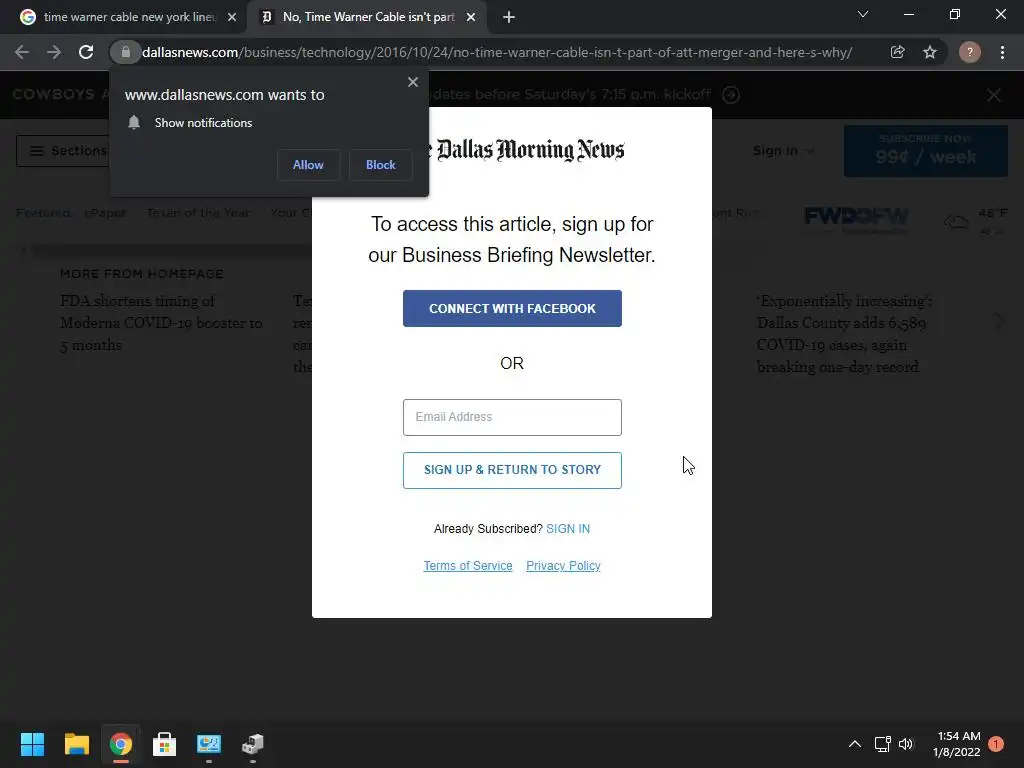
Task: Open Dallas County COVID-19 cases headline
Action: tap(844, 334)
